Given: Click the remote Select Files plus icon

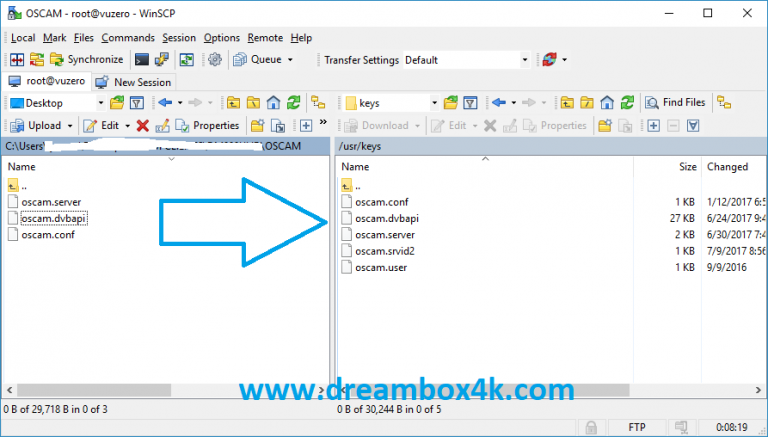Looking at the screenshot, I should coord(653,126).
